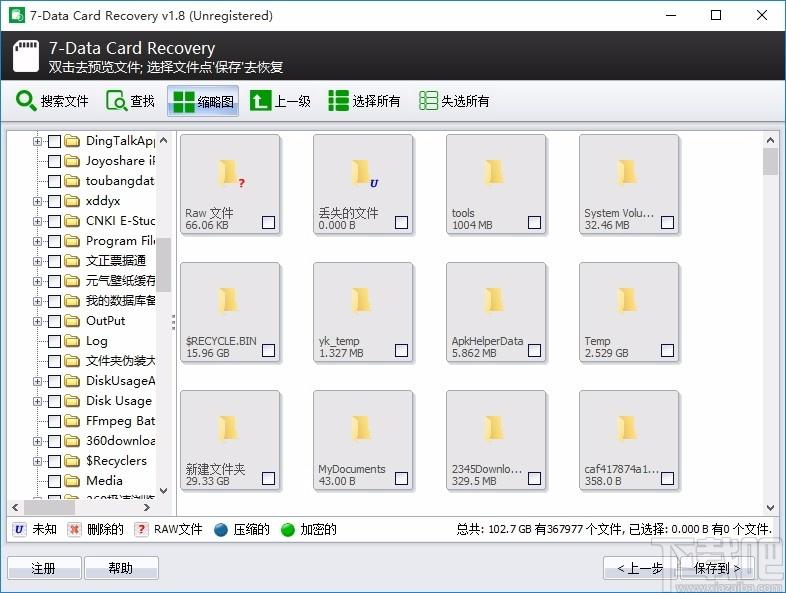Expand the CNKI E-Stuc tree node
This screenshot has height=593, width=786.
click(38, 221)
